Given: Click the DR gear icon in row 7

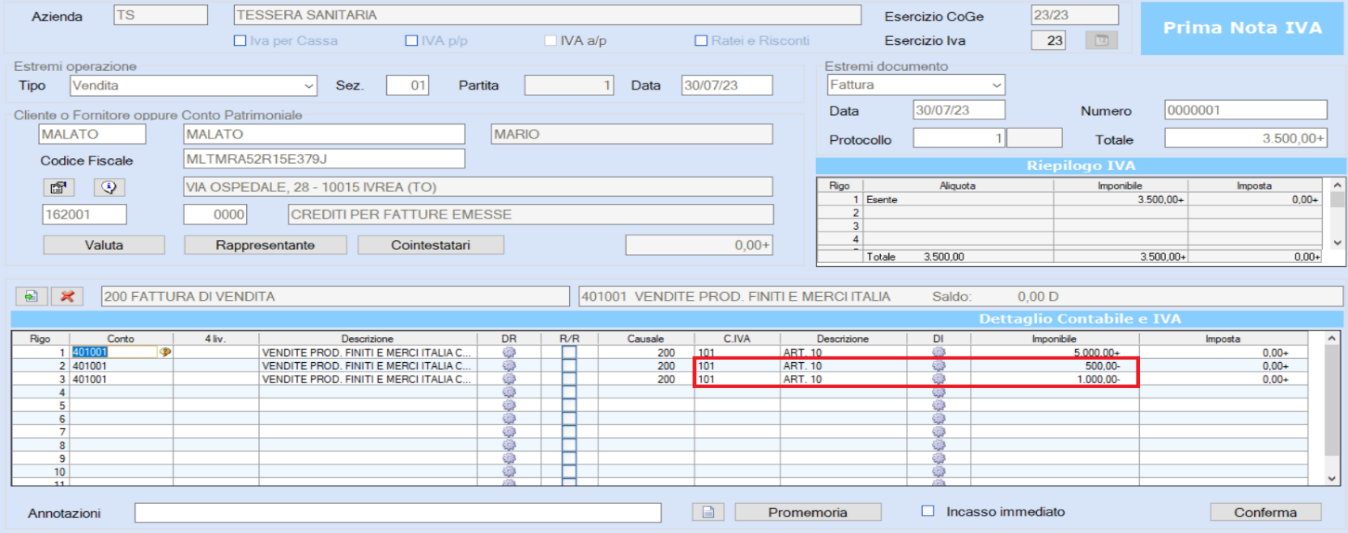Looking at the screenshot, I should (x=508, y=432).
